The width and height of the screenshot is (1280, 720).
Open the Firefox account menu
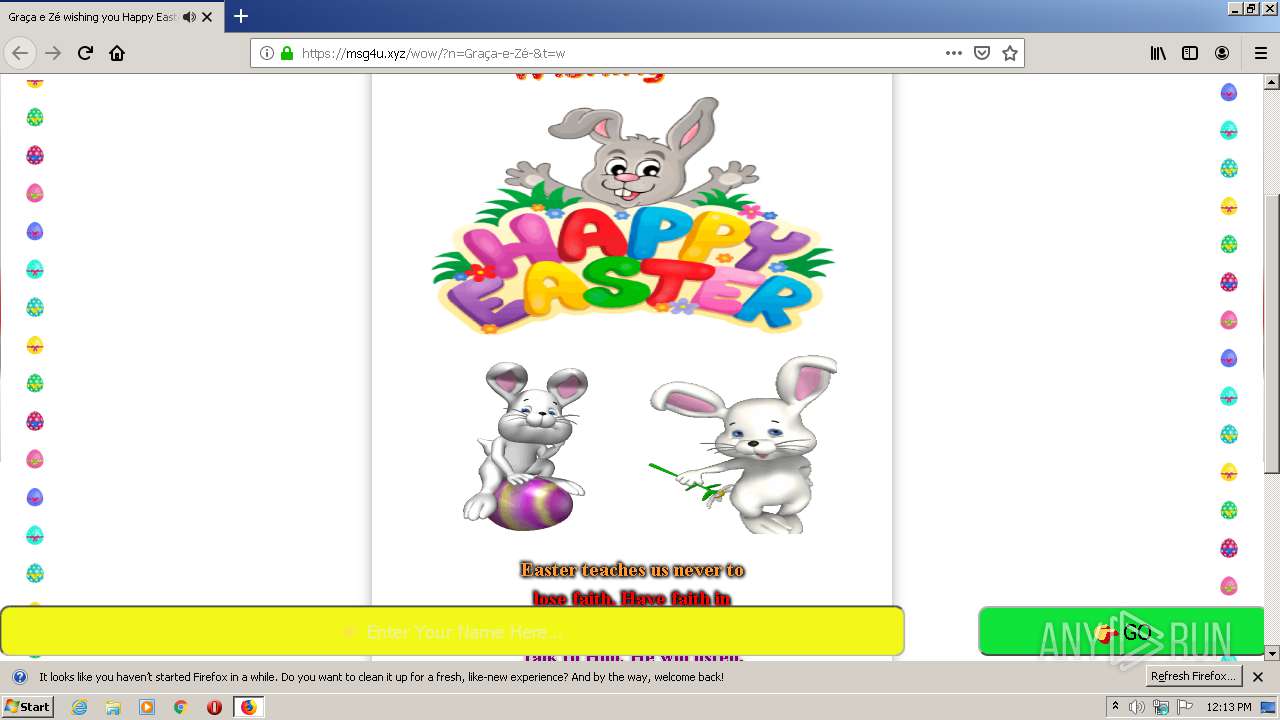(1222, 53)
